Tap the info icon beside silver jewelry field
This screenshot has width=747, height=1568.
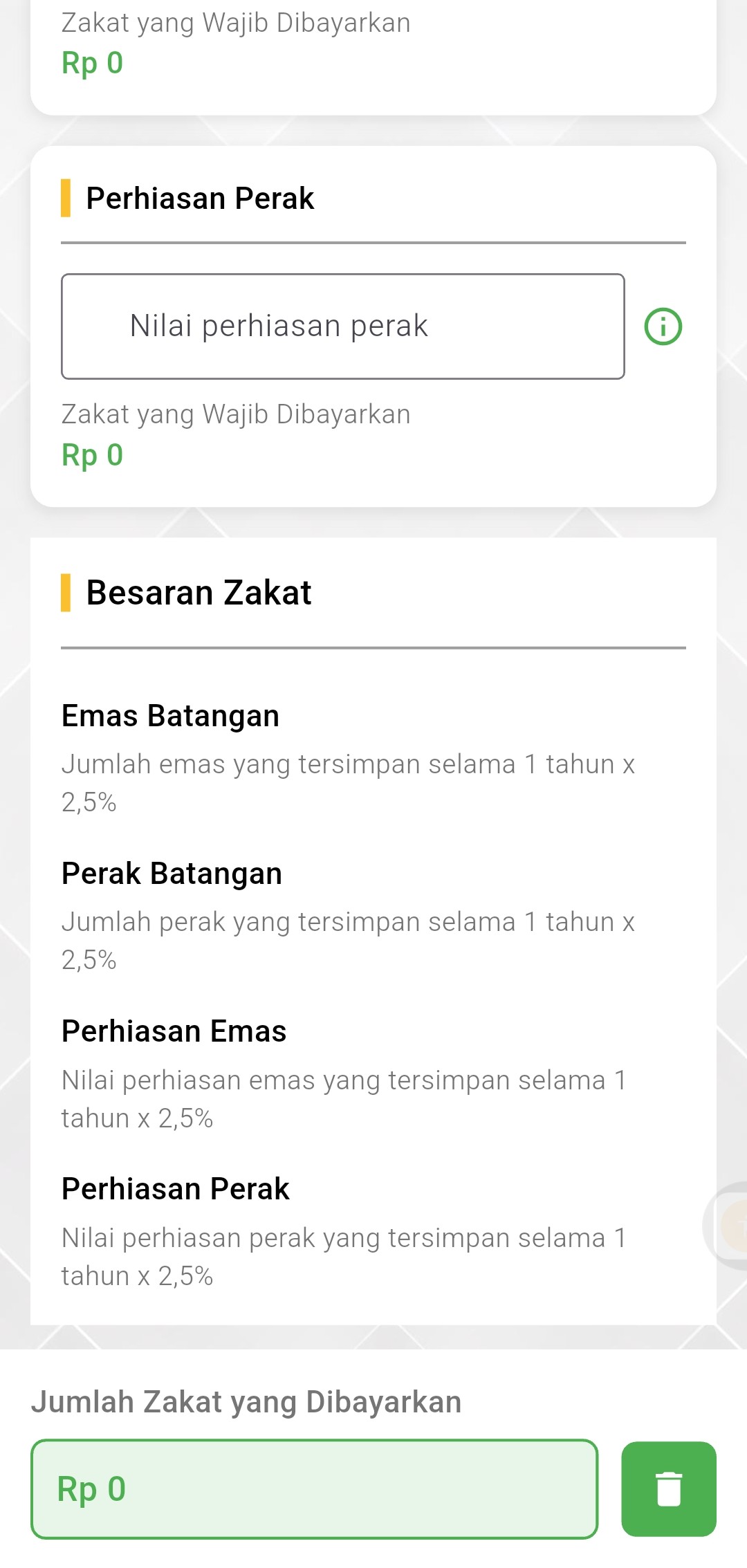click(663, 326)
